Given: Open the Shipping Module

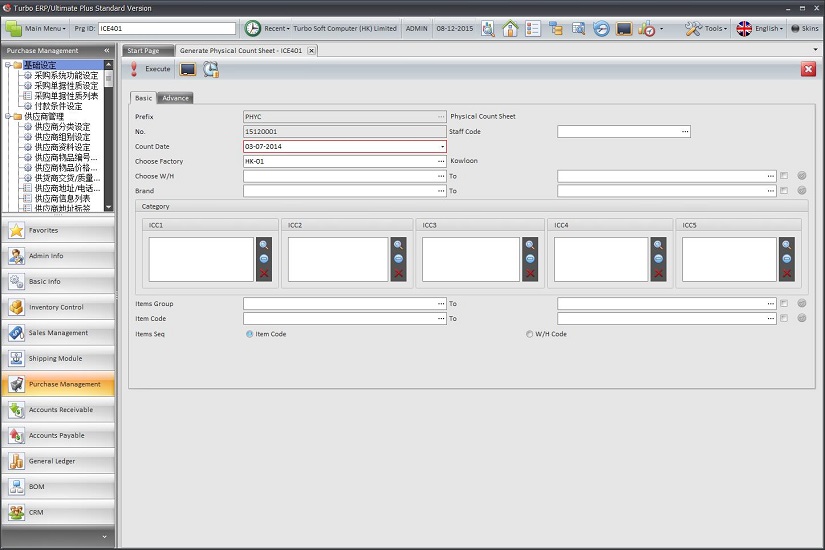Looking at the screenshot, I should coord(58,359).
